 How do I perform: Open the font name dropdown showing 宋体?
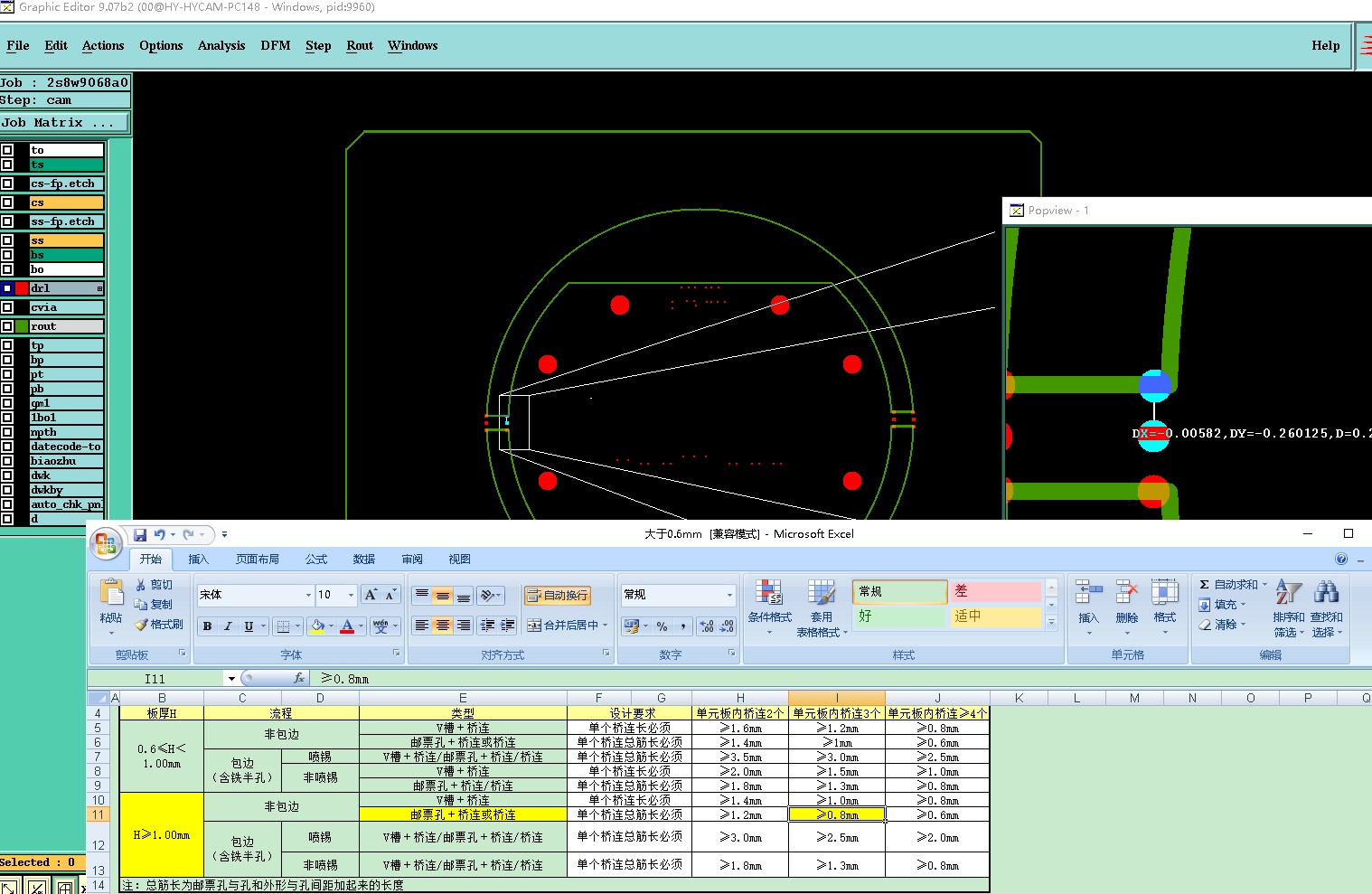click(x=308, y=595)
